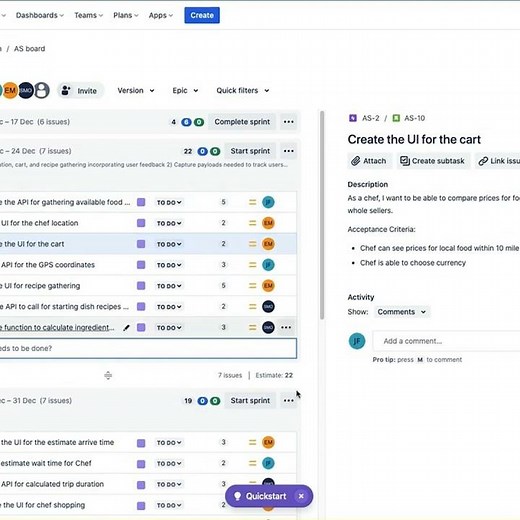Click epic color tag on GPS coordinates issue
This screenshot has height=520, width=520.
(x=141, y=265)
